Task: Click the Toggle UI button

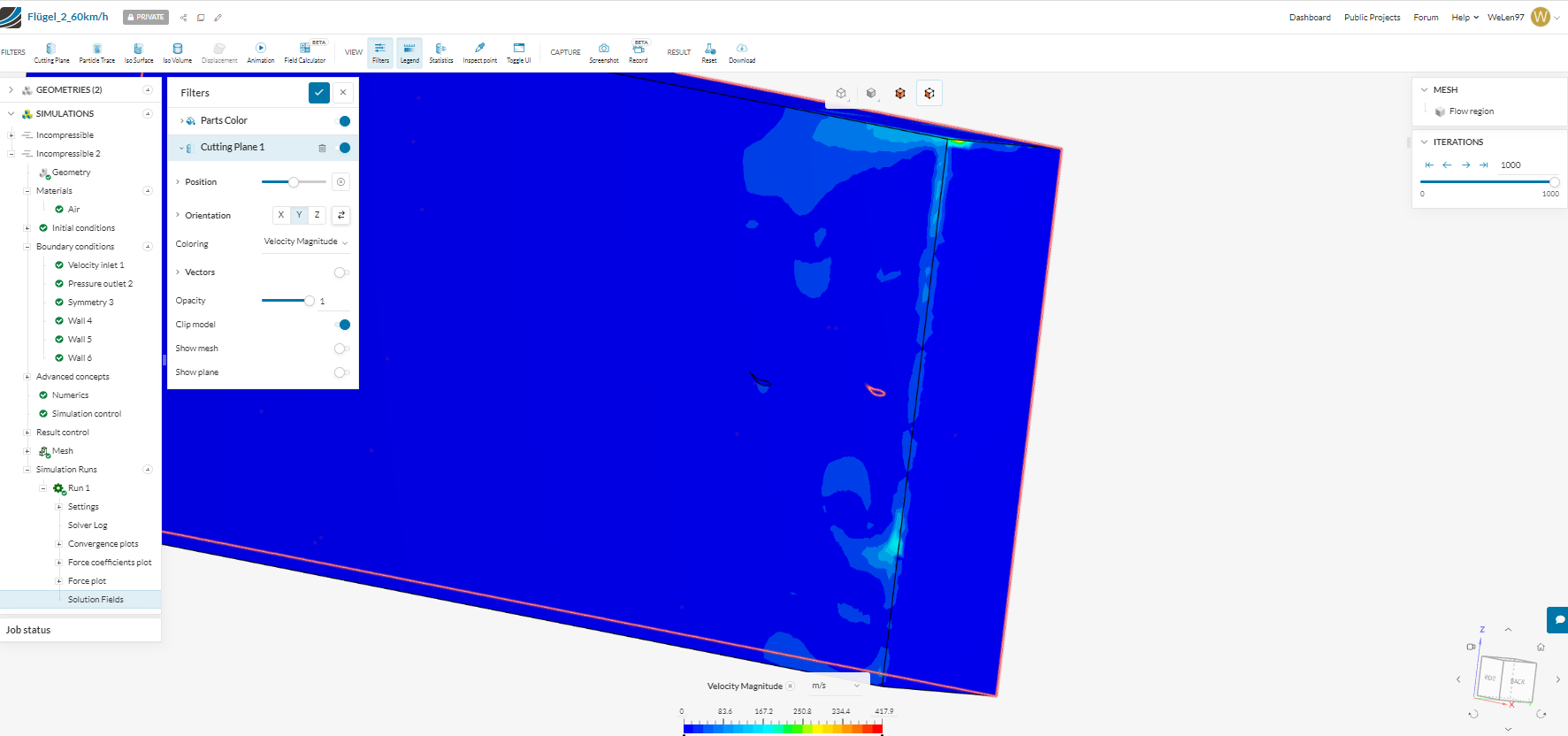Action: [x=518, y=53]
